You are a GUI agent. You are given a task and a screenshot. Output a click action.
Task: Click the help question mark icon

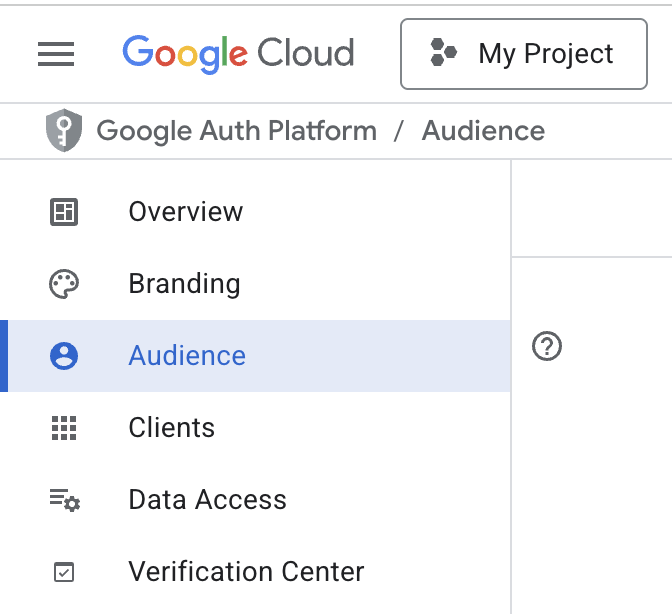point(546,346)
